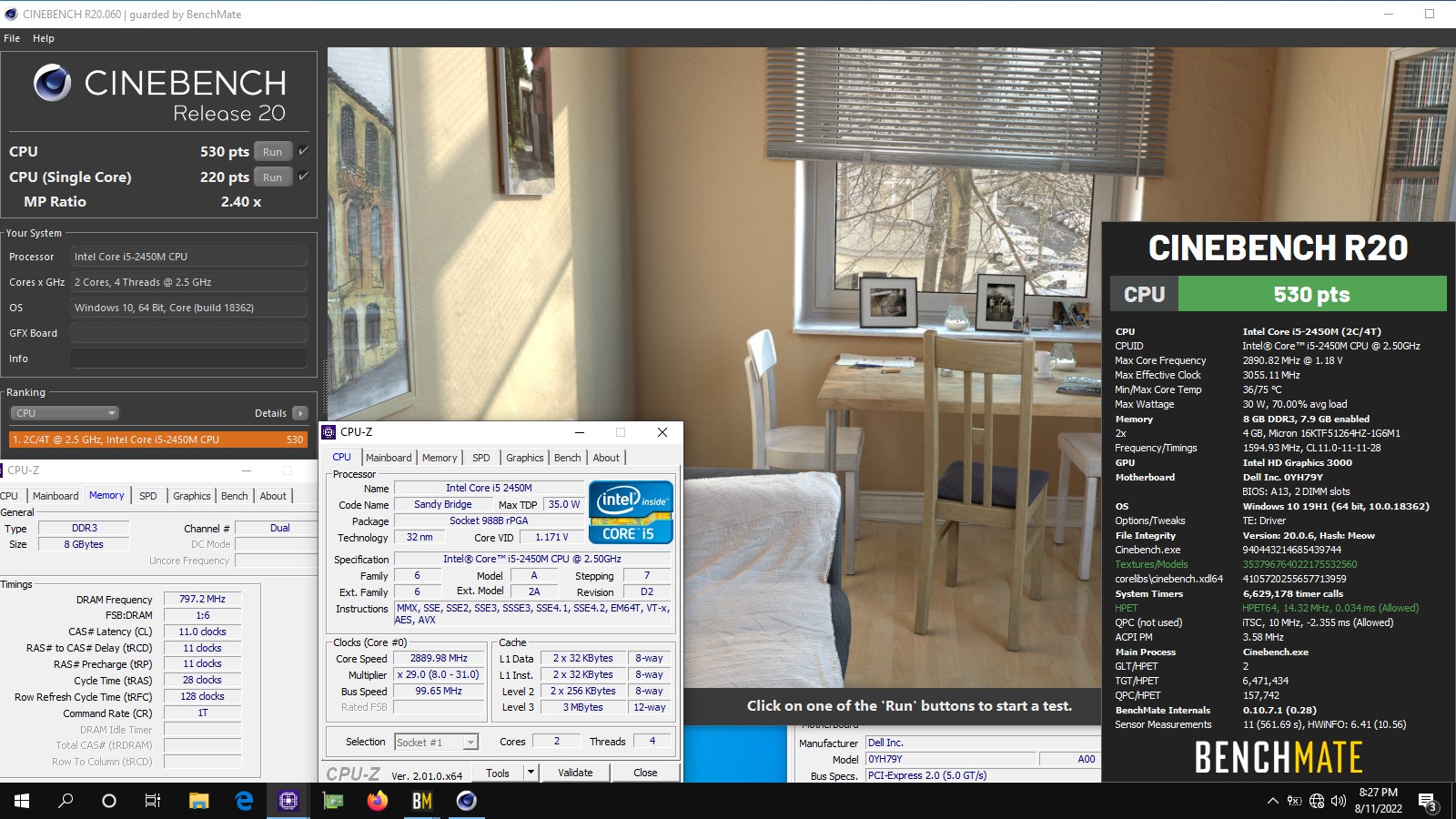The height and width of the screenshot is (819, 1456).
Task: Open Cortana from the taskbar
Action: pyautogui.click(x=109, y=801)
